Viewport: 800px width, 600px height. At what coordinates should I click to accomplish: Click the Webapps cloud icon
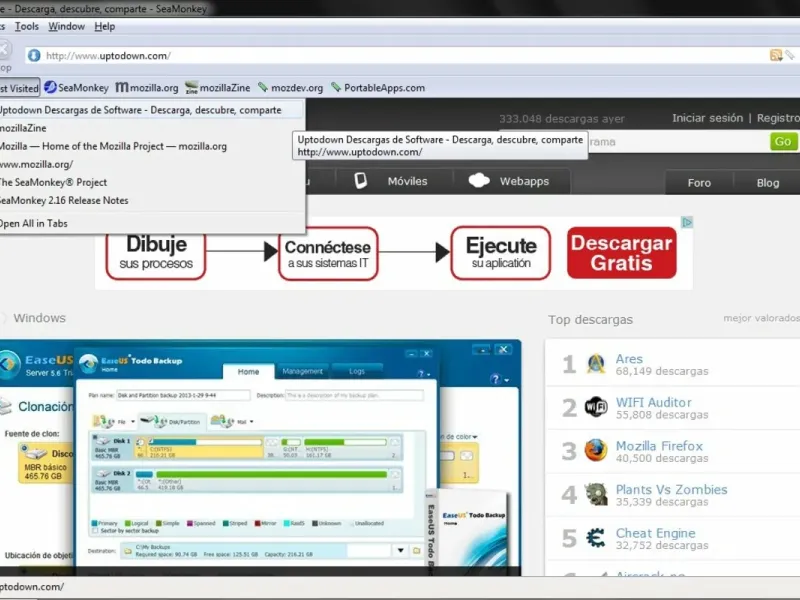479,180
